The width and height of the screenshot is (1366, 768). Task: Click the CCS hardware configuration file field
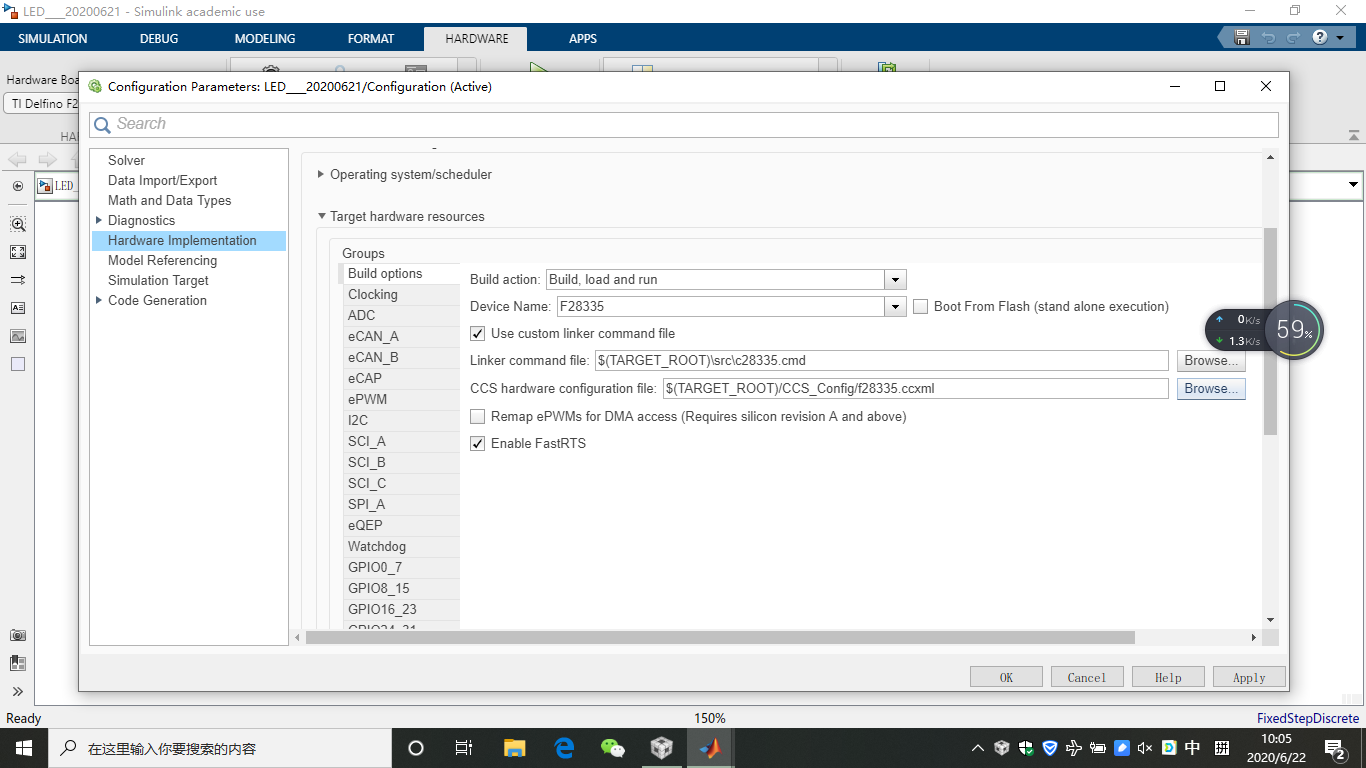(915, 388)
